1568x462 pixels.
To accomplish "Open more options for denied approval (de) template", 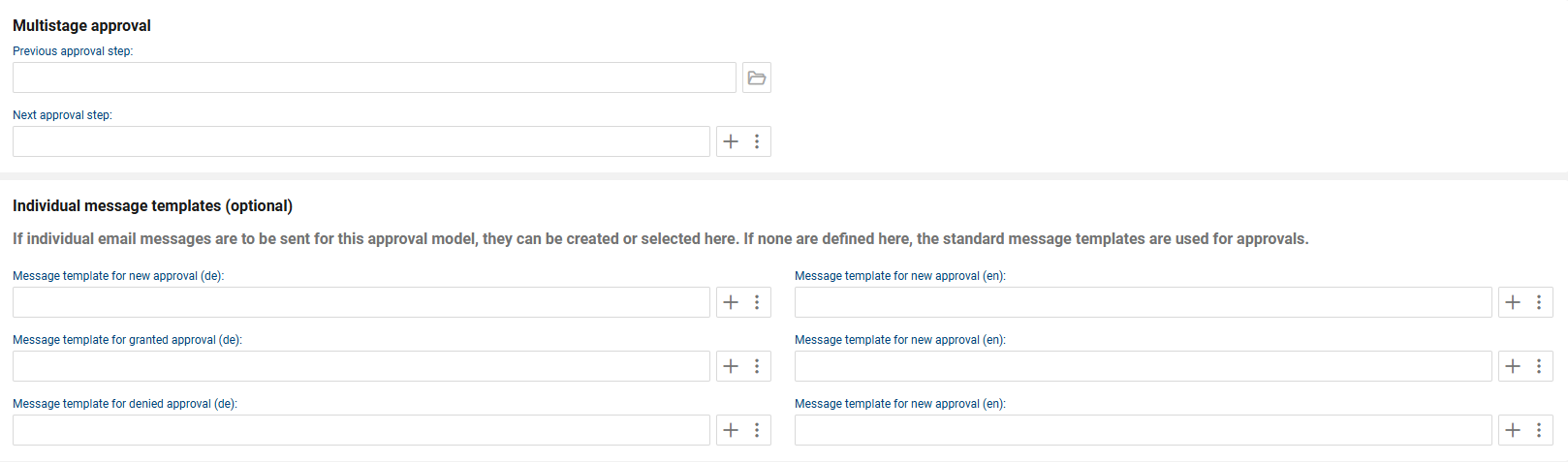I will click(x=757, y=430).
